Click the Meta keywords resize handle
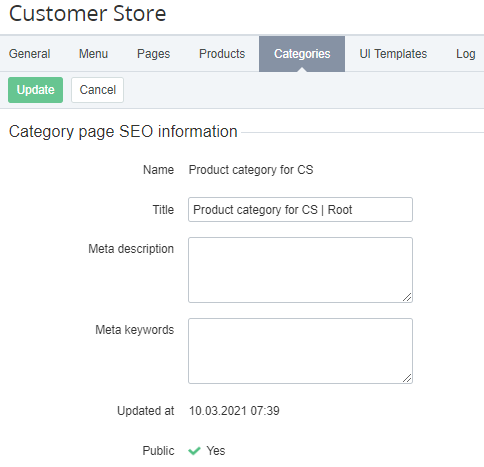Screen dimensions: 484x467 [x=407, y=378]
